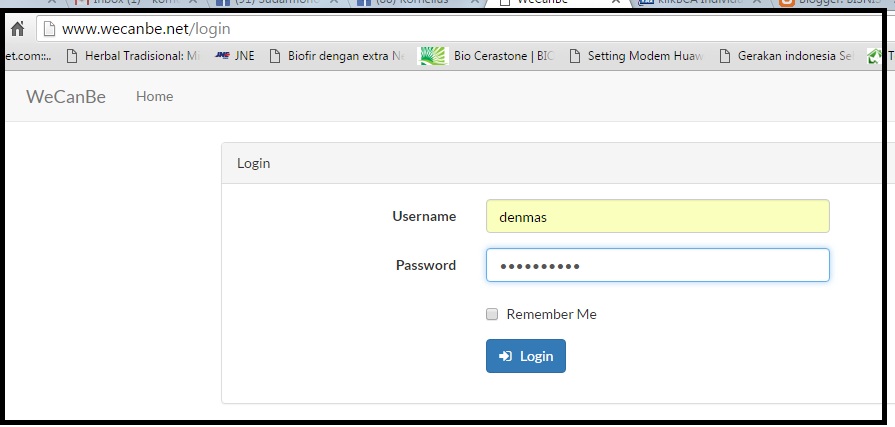Screen dimensions: 895x427
Task: Click the Username label
Action: coord(424,216)
